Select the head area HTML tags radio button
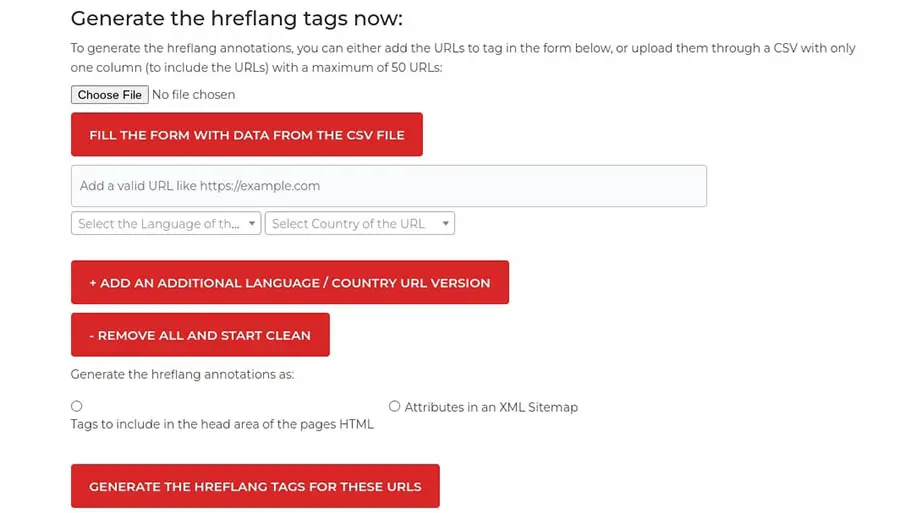900x513 pixels. [x=76, y=406]
